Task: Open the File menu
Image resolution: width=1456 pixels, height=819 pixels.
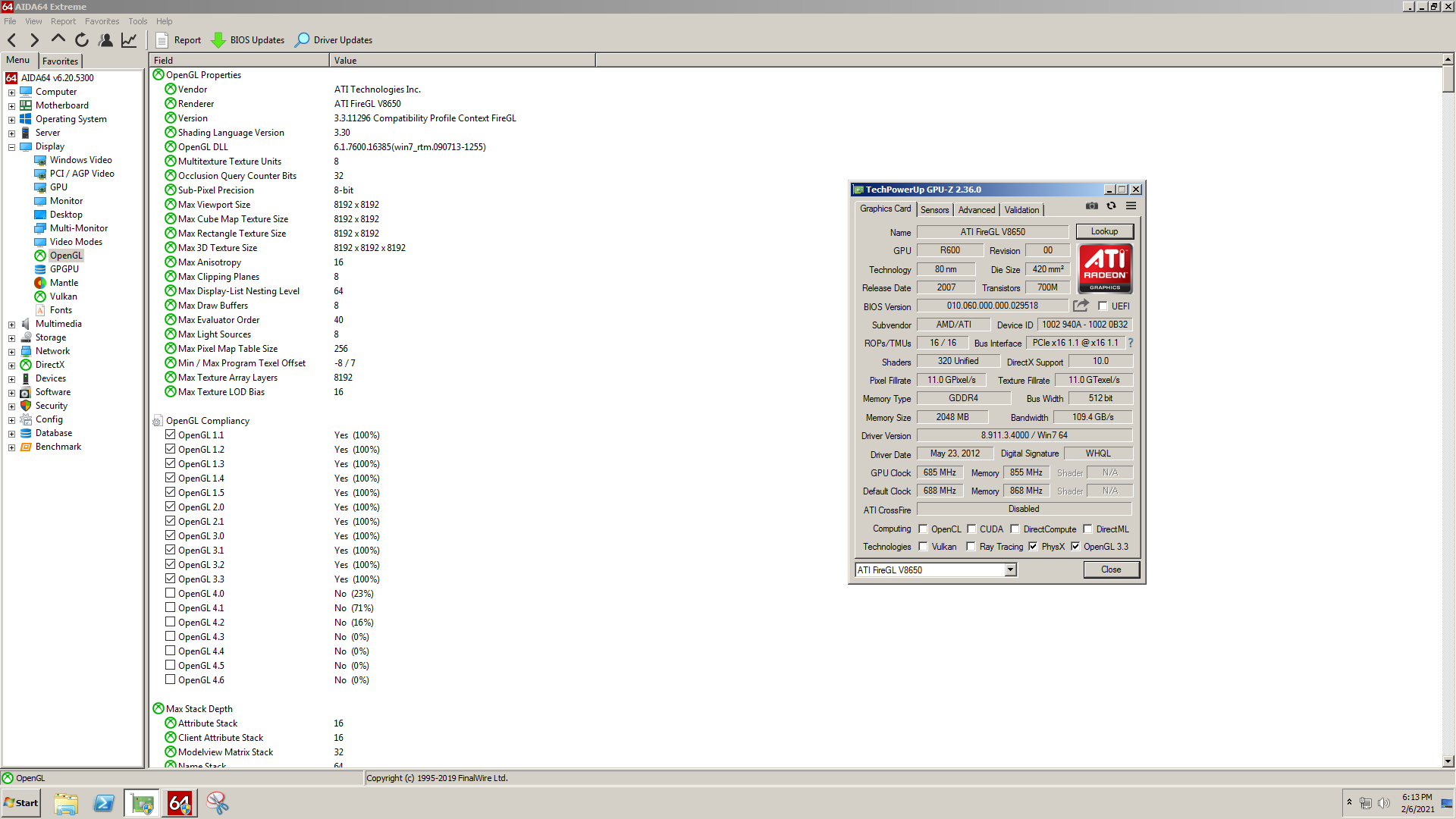Action: [x=10, y=21]
